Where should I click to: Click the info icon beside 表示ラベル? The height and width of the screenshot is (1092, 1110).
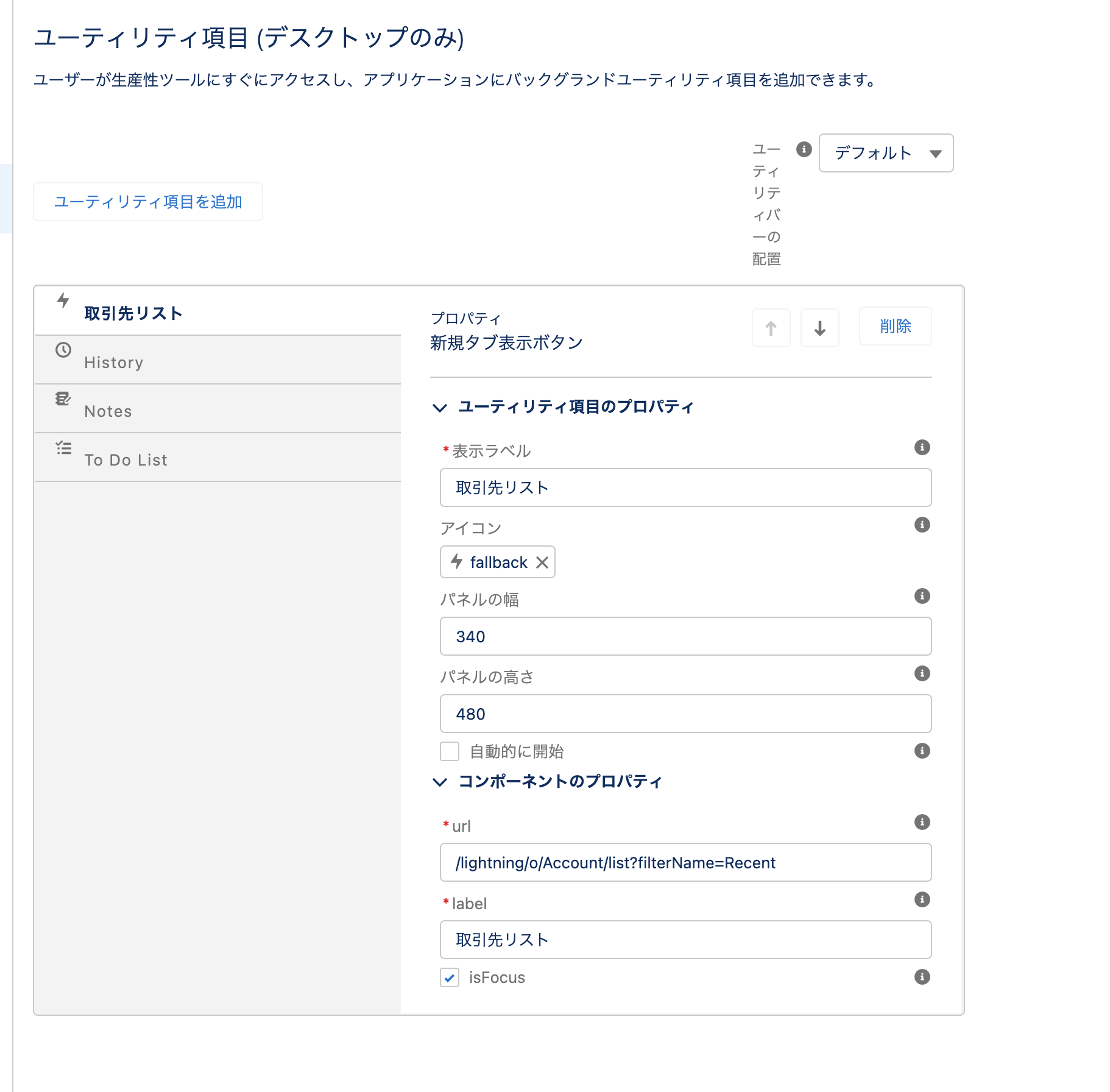pos(922,448)
